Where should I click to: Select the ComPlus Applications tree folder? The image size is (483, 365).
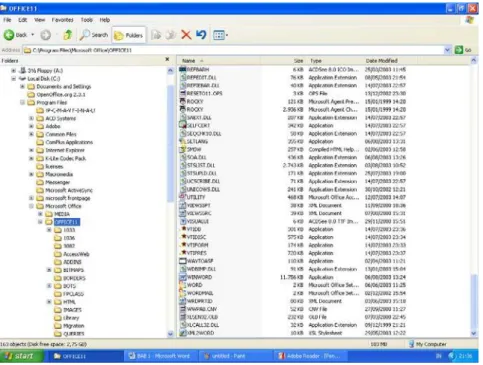pos(65,142)
